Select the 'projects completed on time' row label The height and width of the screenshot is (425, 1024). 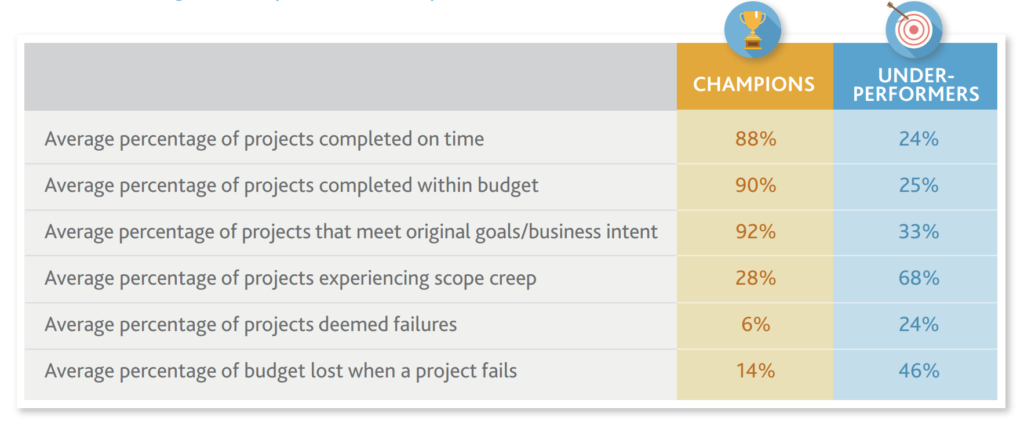coord(264,140)
